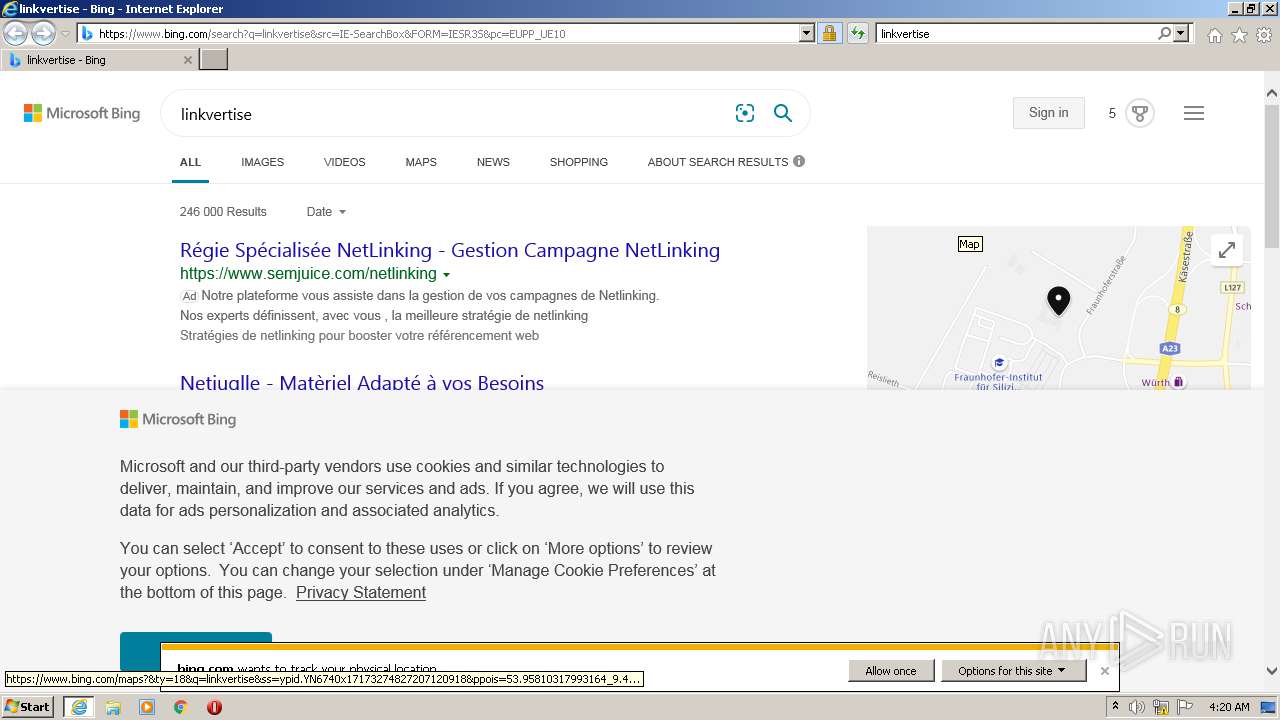Open Régie Spécialisée NetLinking result link

(450, 250)
